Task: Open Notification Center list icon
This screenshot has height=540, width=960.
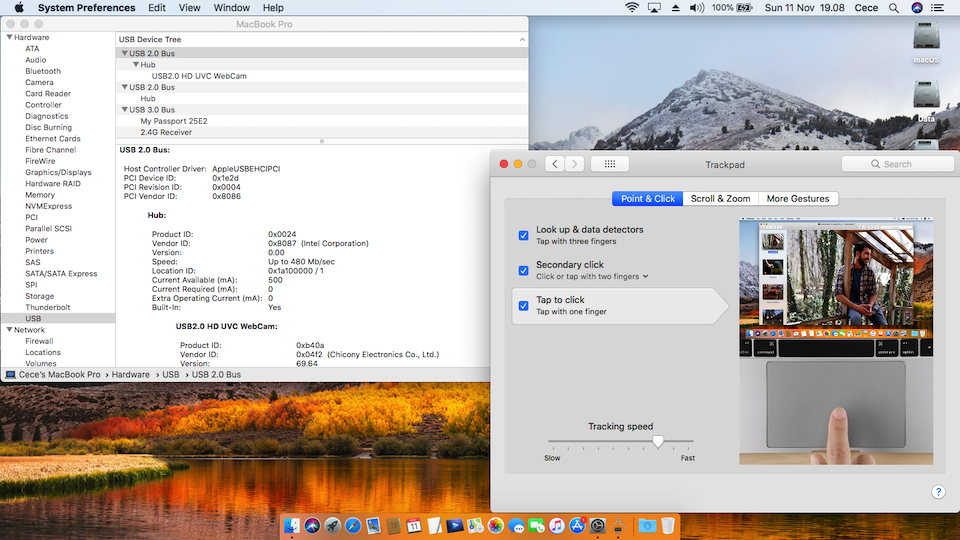Action: 937,7
